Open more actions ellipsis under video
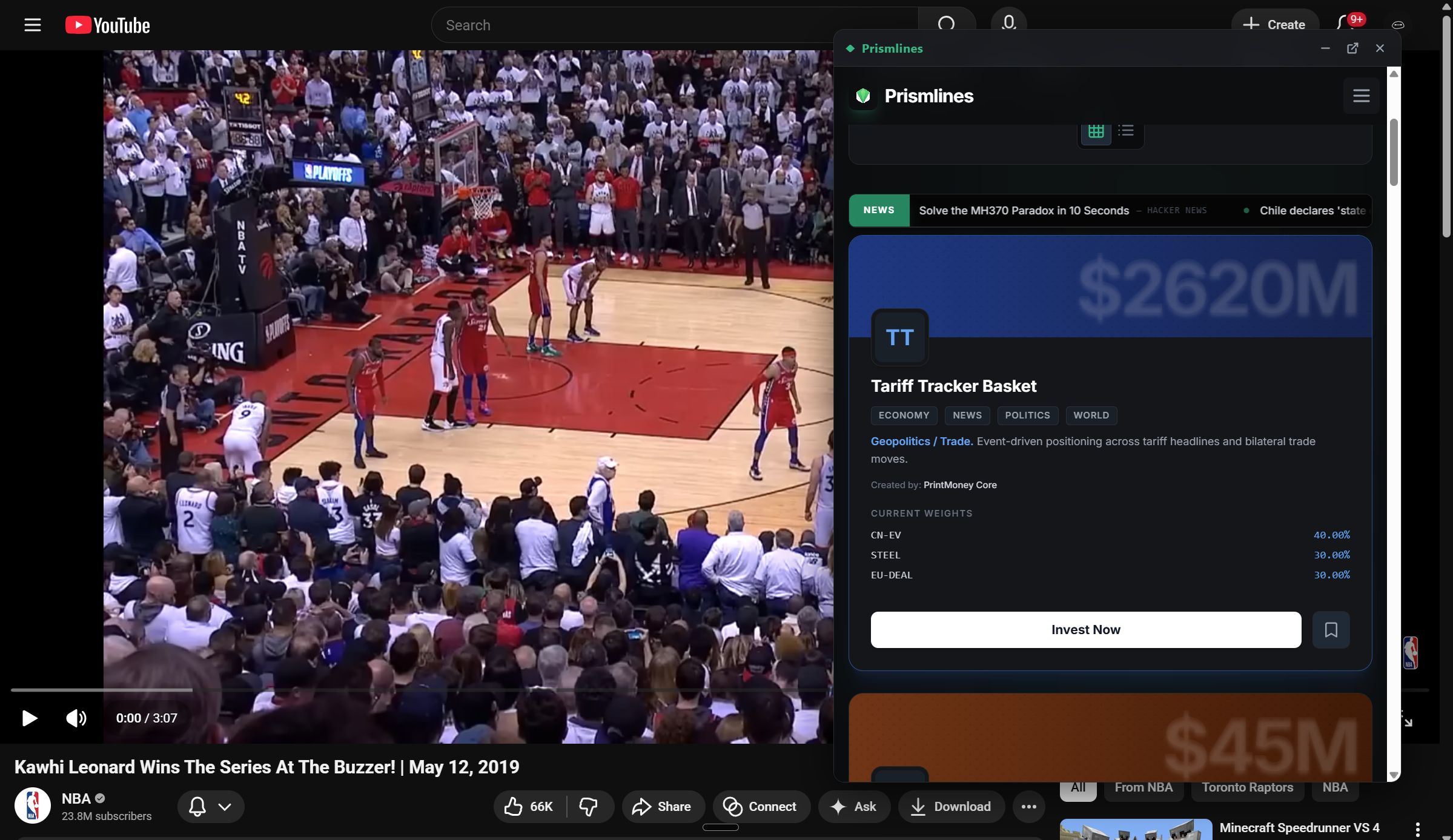 pos(1028,807)
